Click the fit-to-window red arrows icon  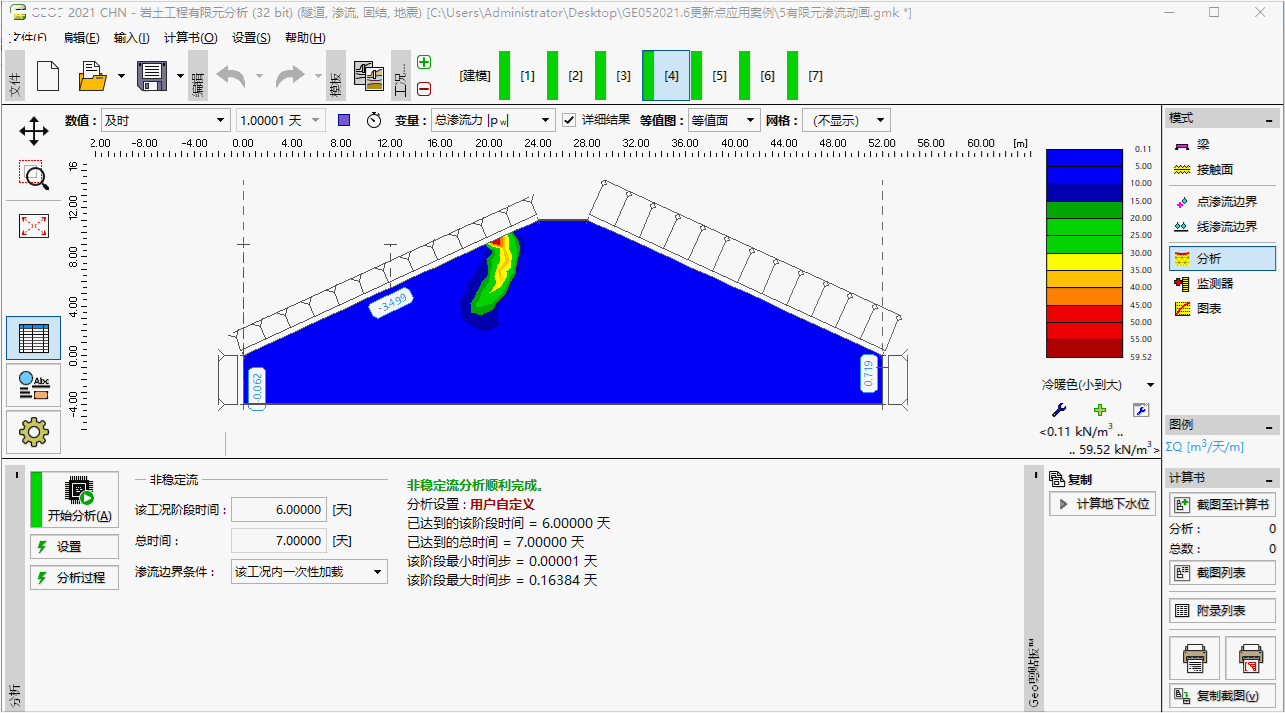34,226
